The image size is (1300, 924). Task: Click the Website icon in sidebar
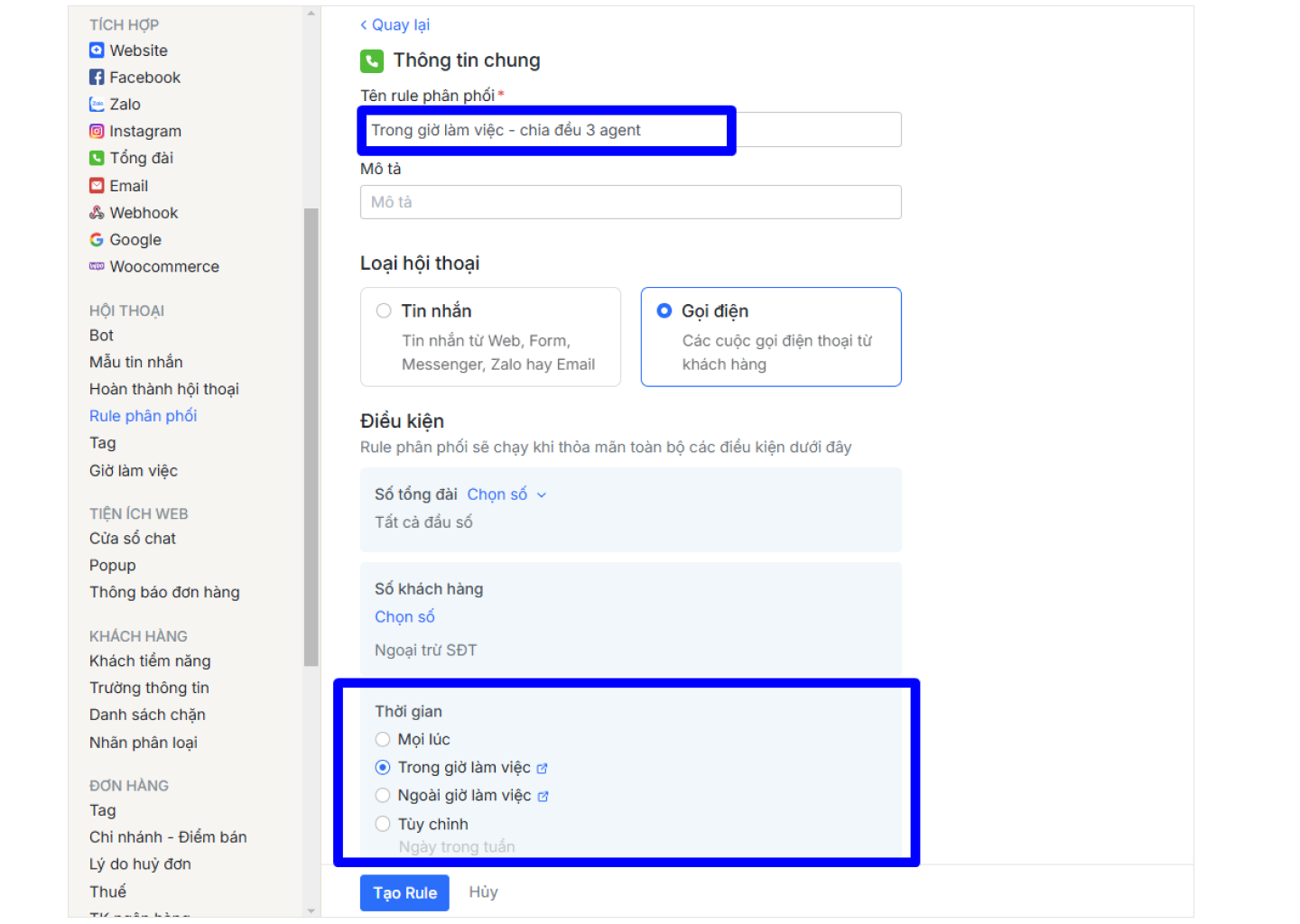pyautogui.click(x=97, y=51)
